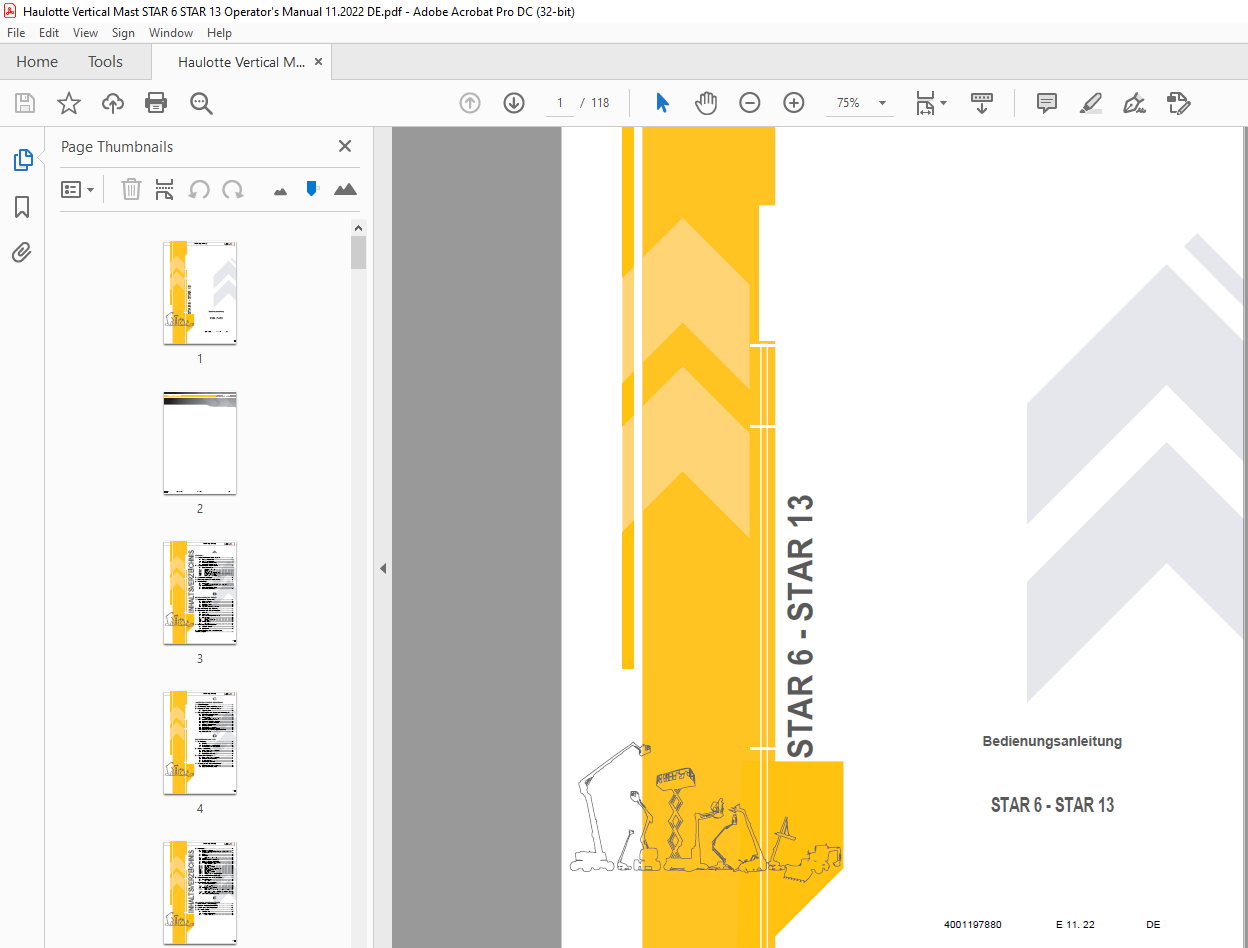Open Page Thumbnails sidebar icon
This screenshot has height=948, width=1248.
(x=22, y=160)
